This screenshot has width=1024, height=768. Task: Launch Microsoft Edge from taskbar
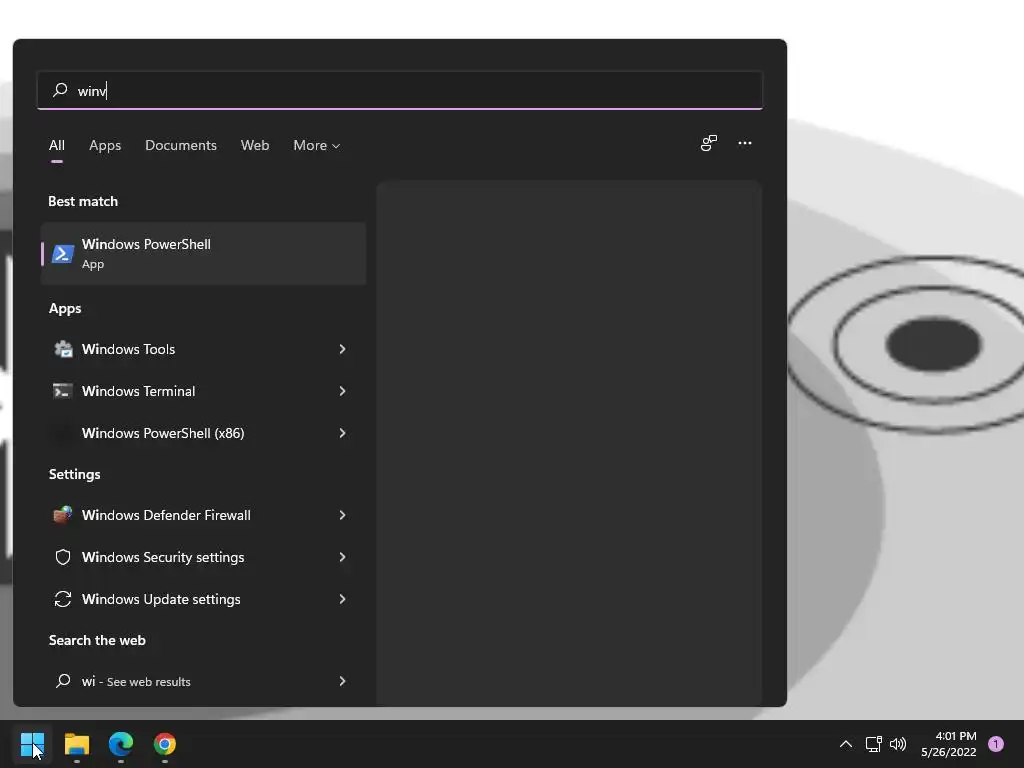pos(121,744)
